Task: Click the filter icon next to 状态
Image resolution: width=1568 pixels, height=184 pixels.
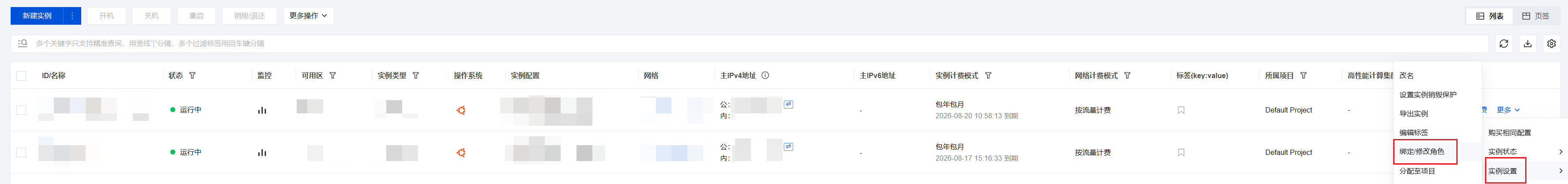Action: point(192,75)
